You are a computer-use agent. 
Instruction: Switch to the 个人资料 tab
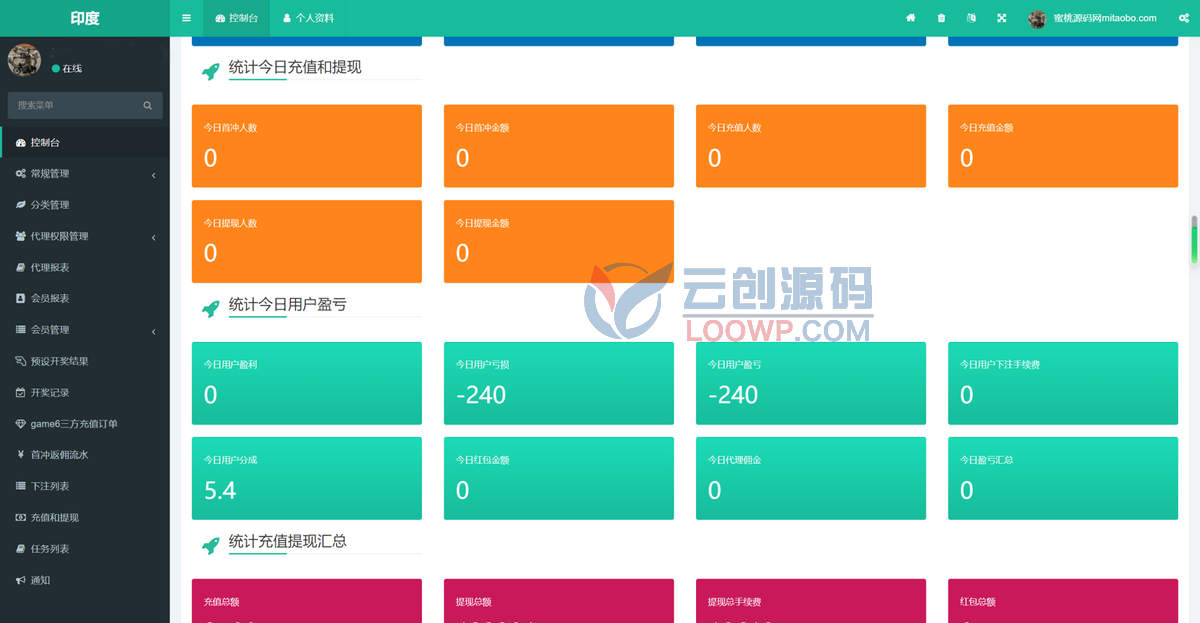(x=309, y=18)
